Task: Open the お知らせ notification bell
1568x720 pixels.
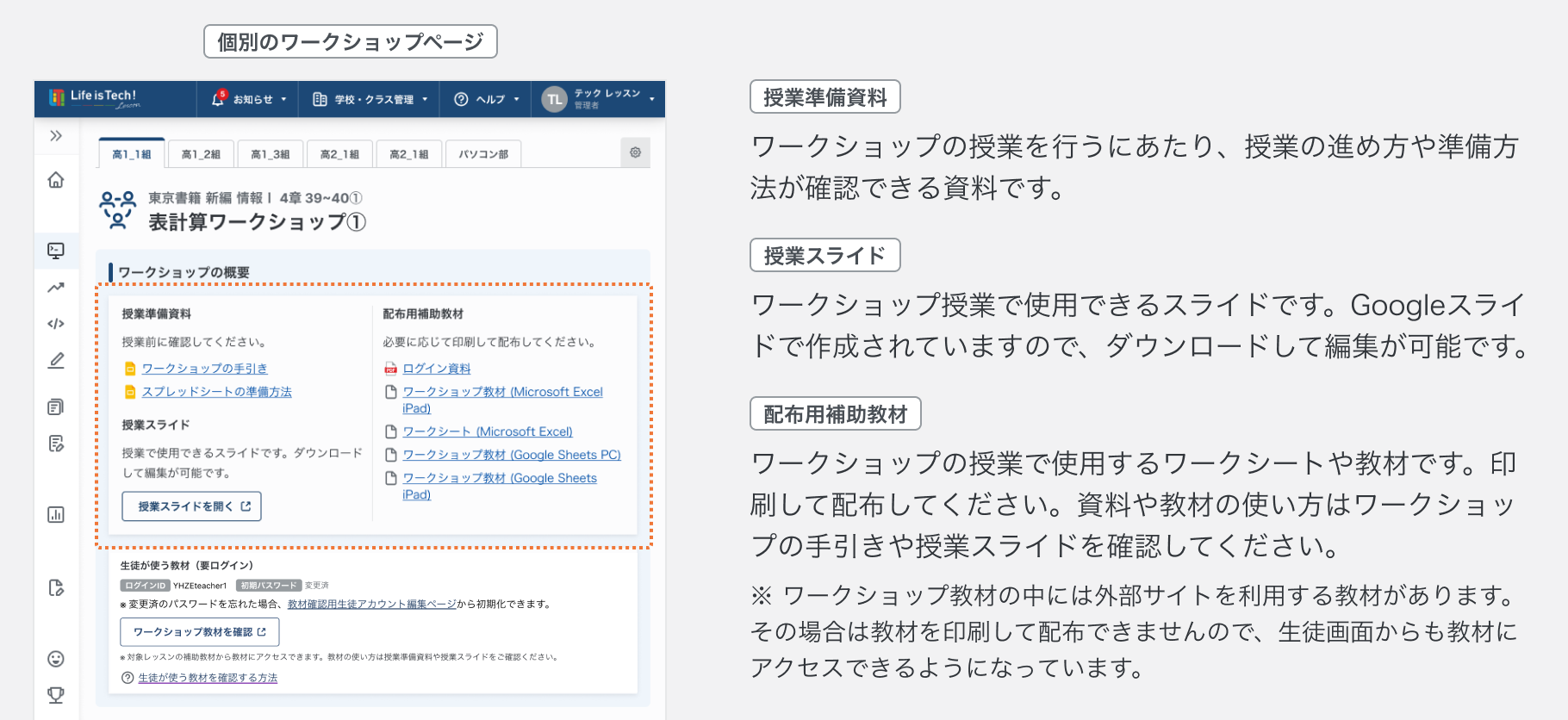Action: pyautogui.click(x=218, y=98)
